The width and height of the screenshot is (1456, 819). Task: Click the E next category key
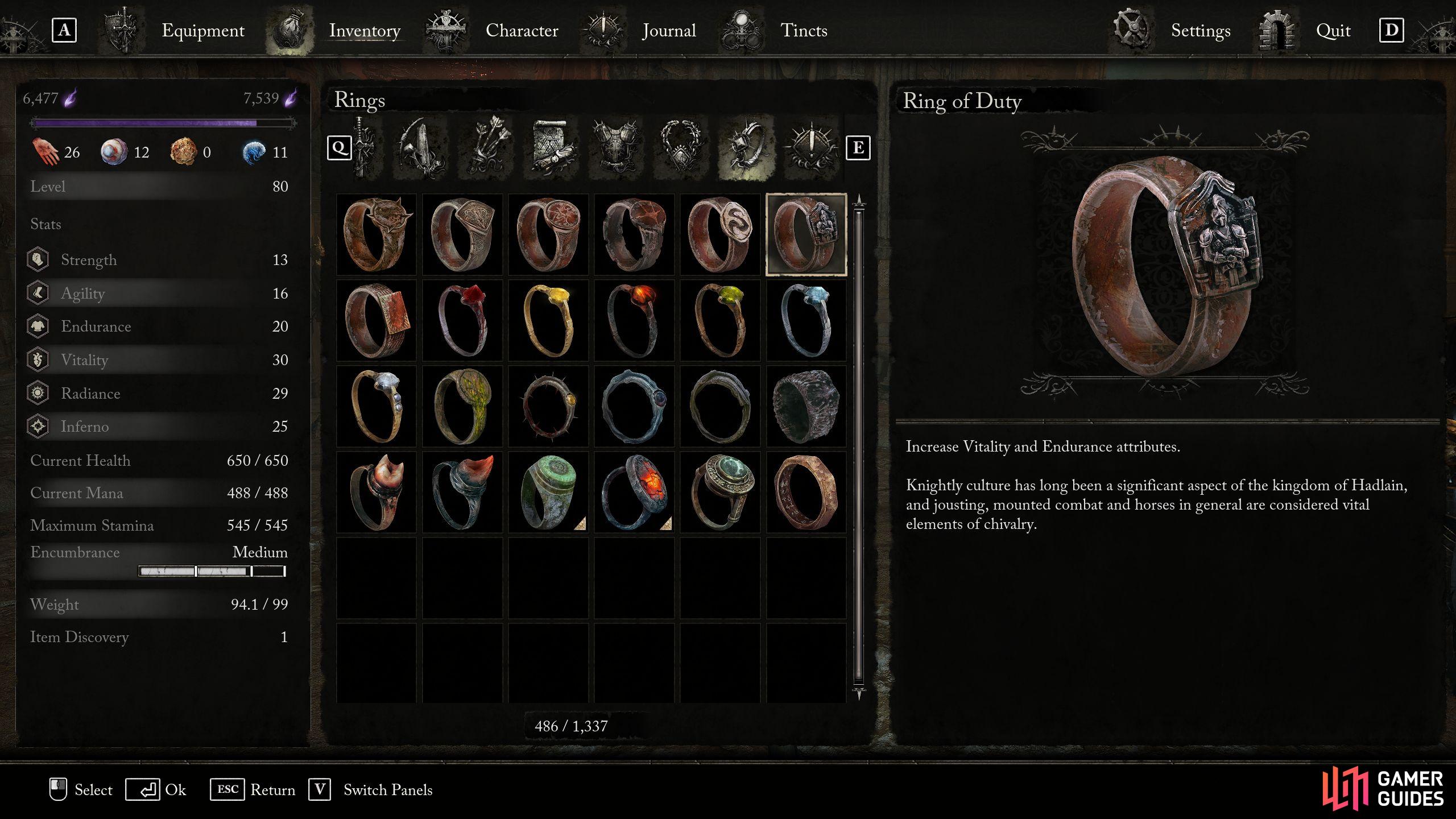858,148
